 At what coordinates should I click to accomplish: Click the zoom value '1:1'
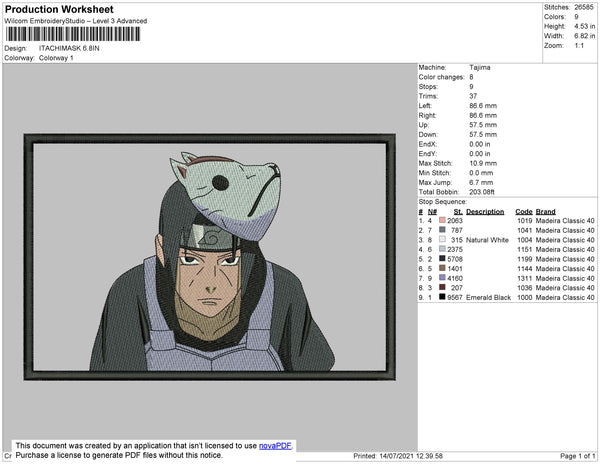(x=579, y=46)
